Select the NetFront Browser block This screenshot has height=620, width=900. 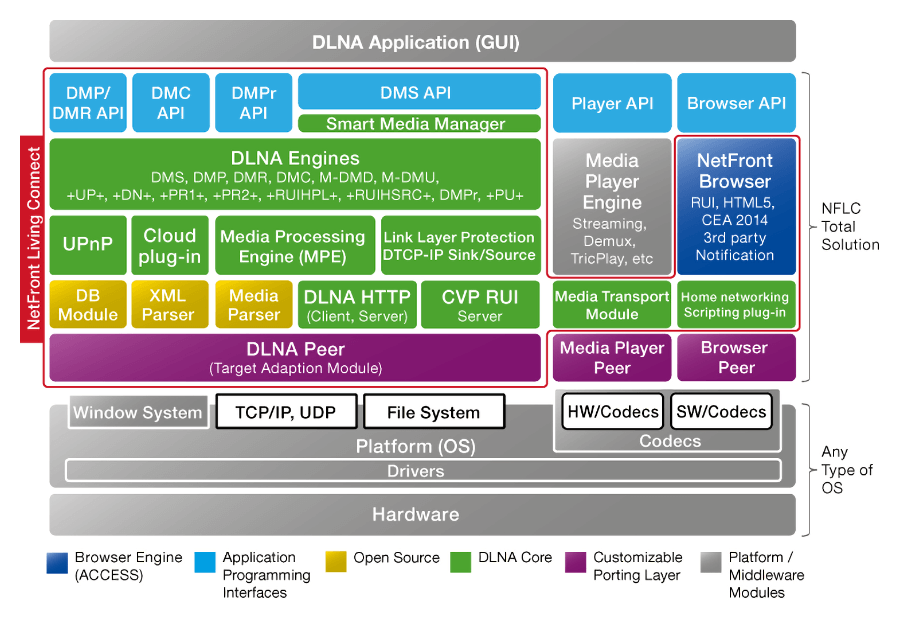pyautogui.click(x=735, y=206)
